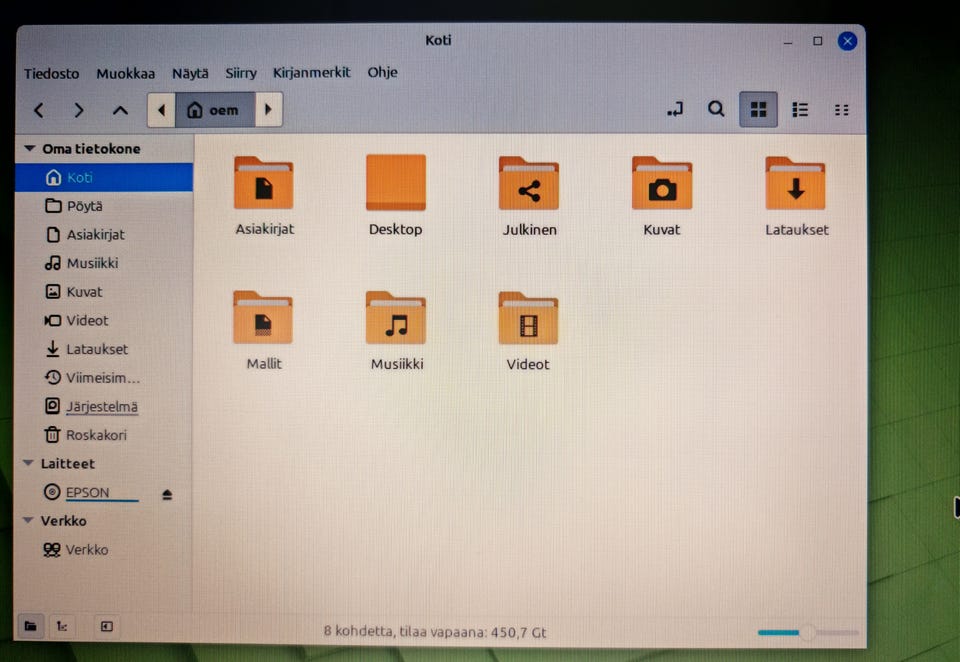
Task: Eject the EPSON device
Action: pos(167,494)
